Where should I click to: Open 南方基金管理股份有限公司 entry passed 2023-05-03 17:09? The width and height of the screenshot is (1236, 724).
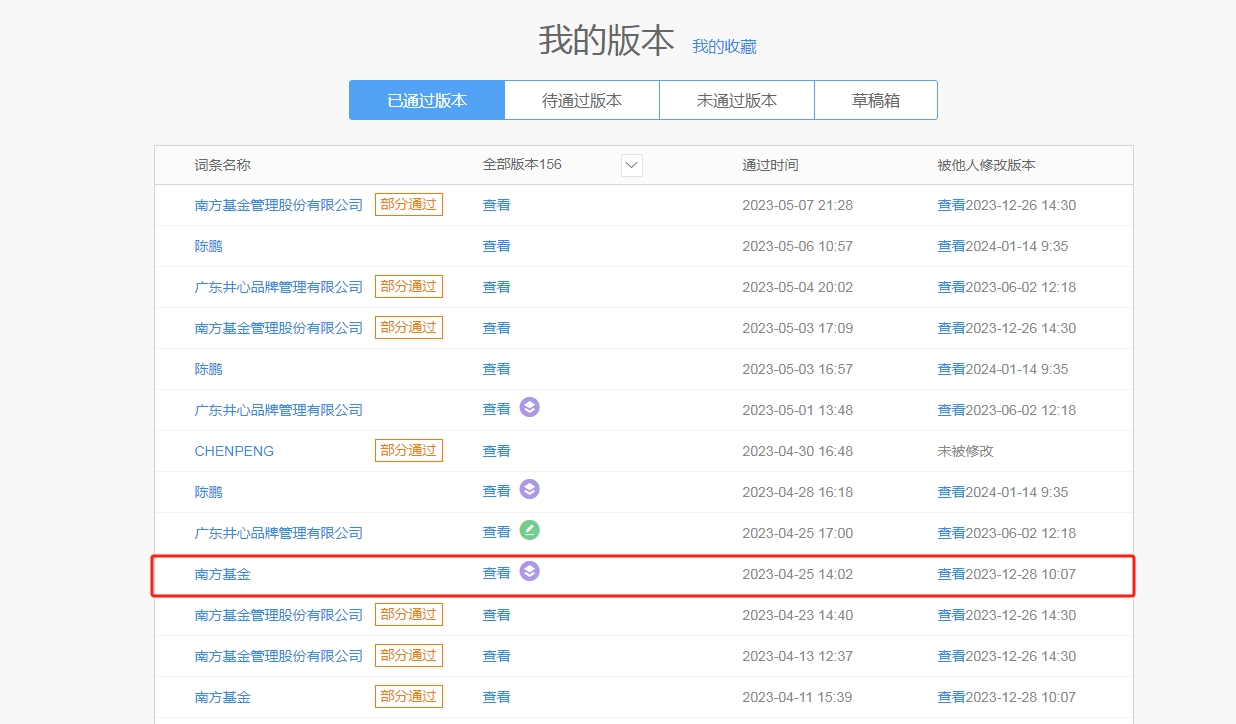tap(279, 328)
